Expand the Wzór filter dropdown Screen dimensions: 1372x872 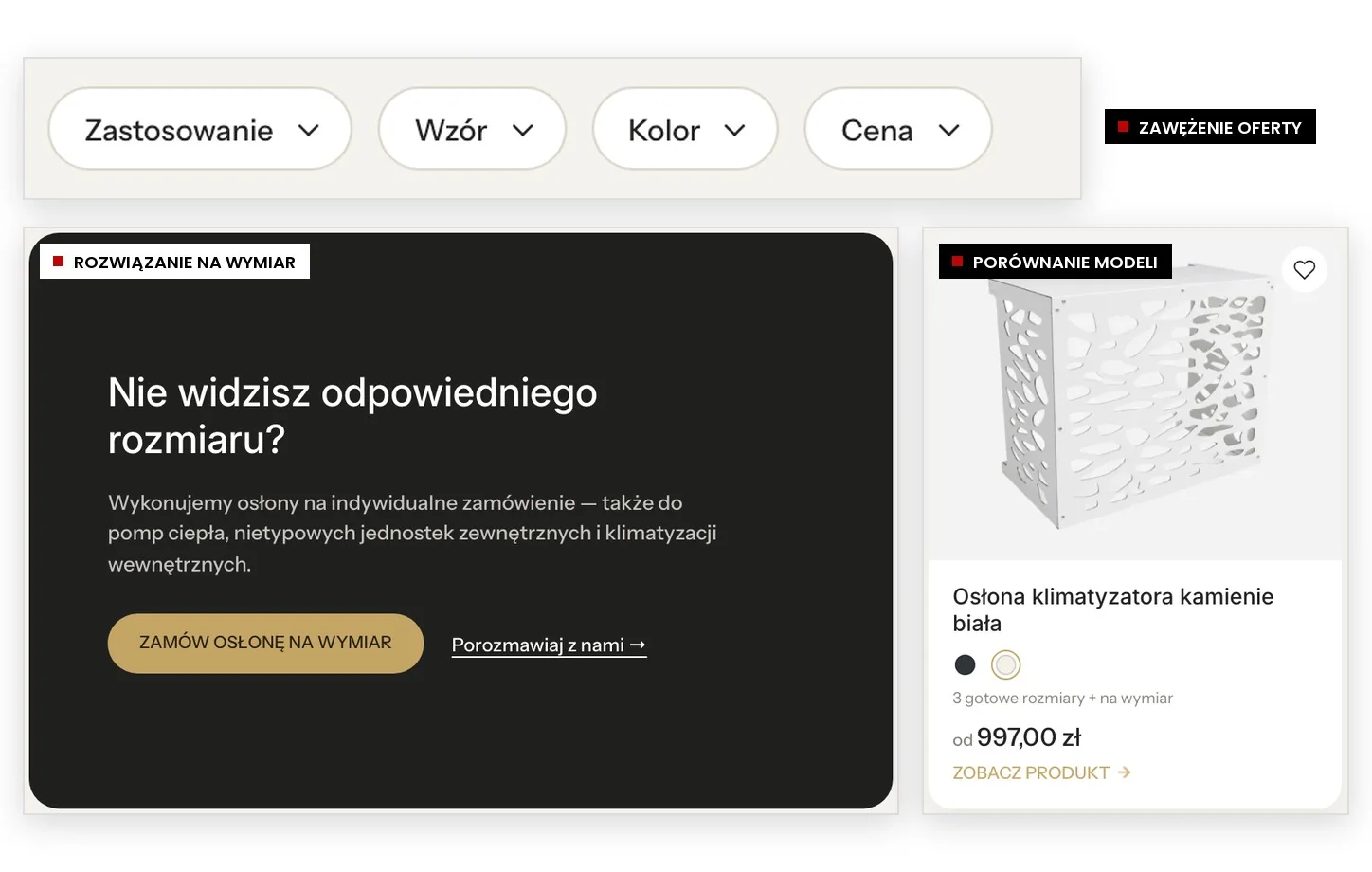pos(472,129)
